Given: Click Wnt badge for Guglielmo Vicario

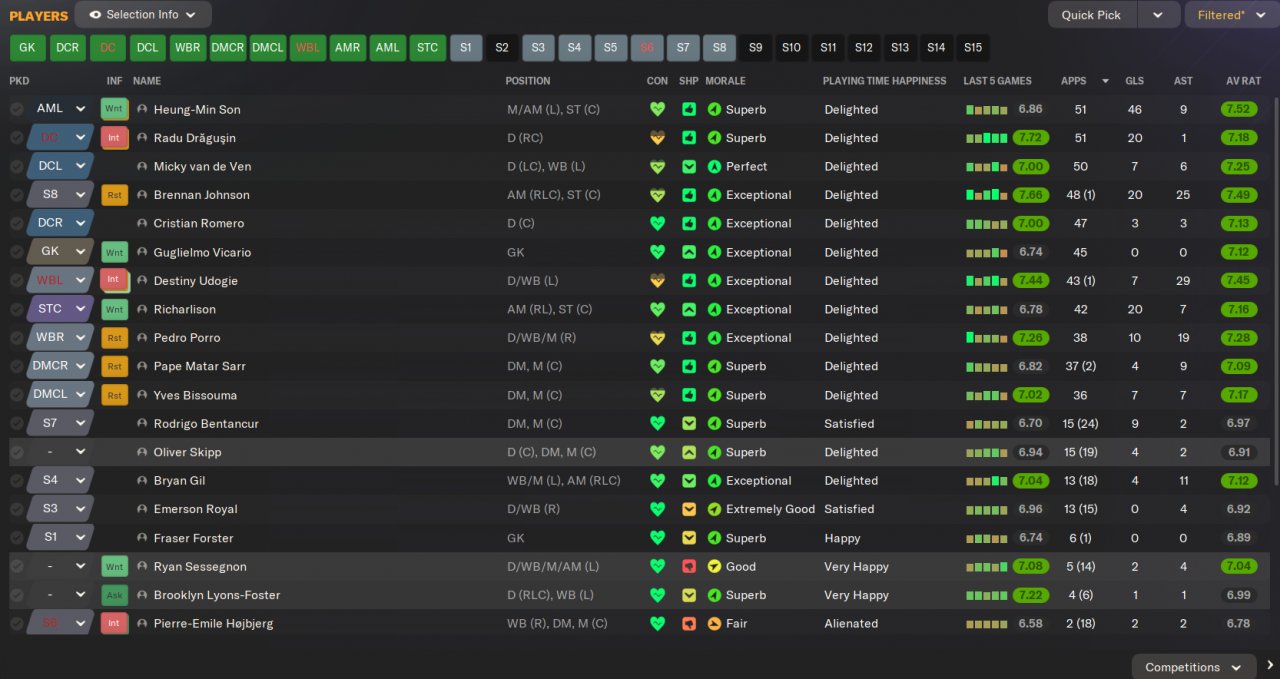Looking at the screenshot, I should 114,252.
